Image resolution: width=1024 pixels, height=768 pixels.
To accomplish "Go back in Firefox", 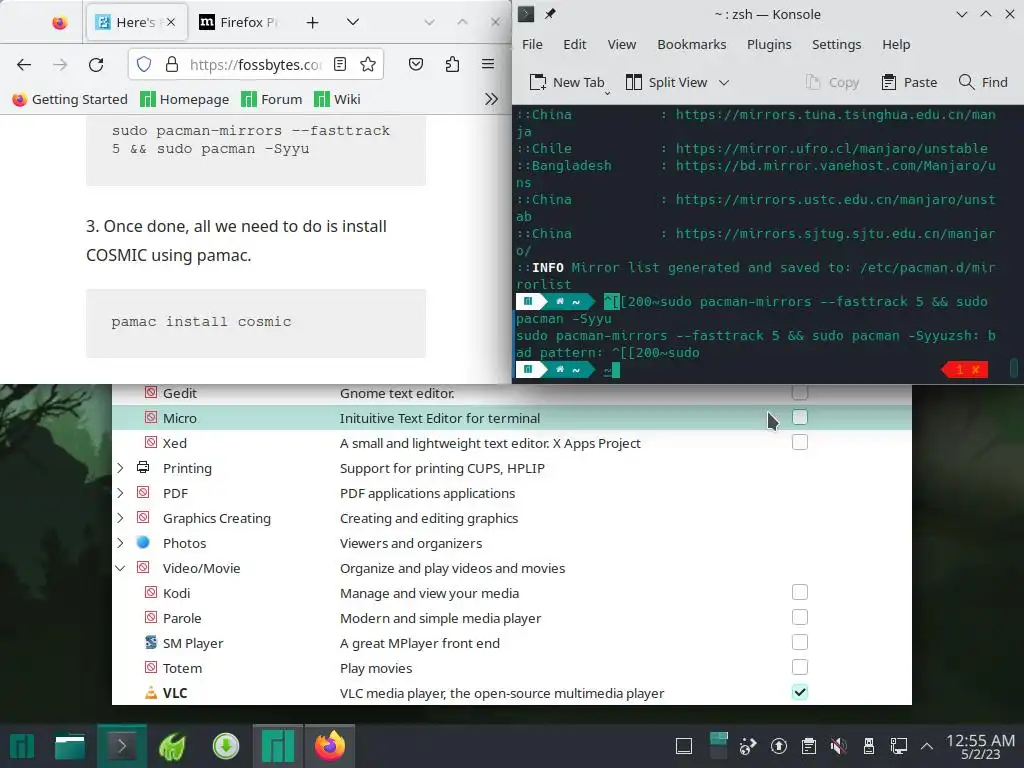I will 24,64.
